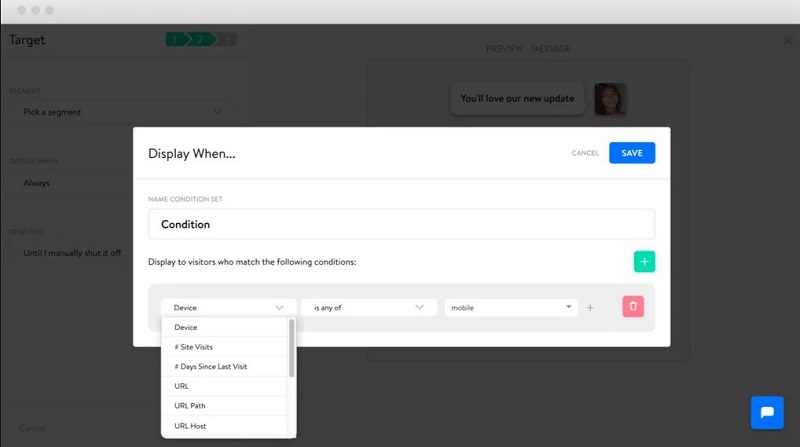
Task: Save the Display When condition set
Action: (x=632, y=153)
